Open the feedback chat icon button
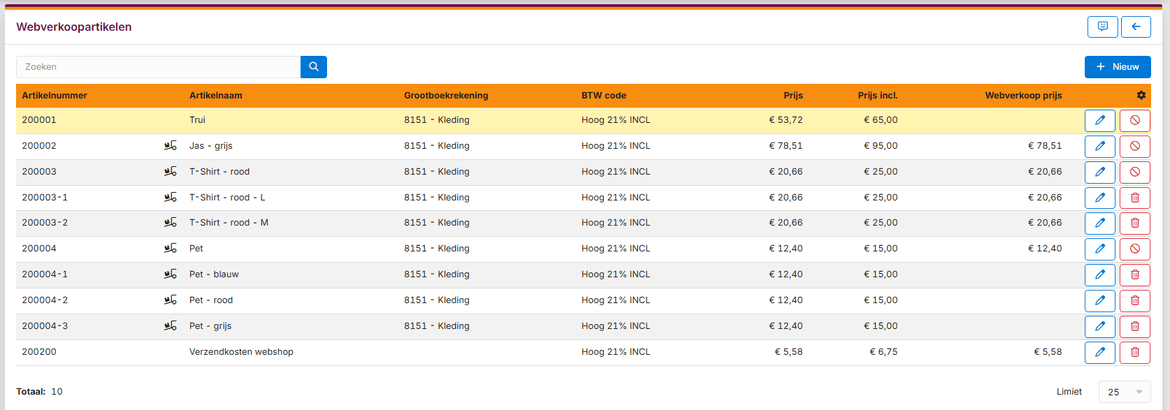 1102,27
